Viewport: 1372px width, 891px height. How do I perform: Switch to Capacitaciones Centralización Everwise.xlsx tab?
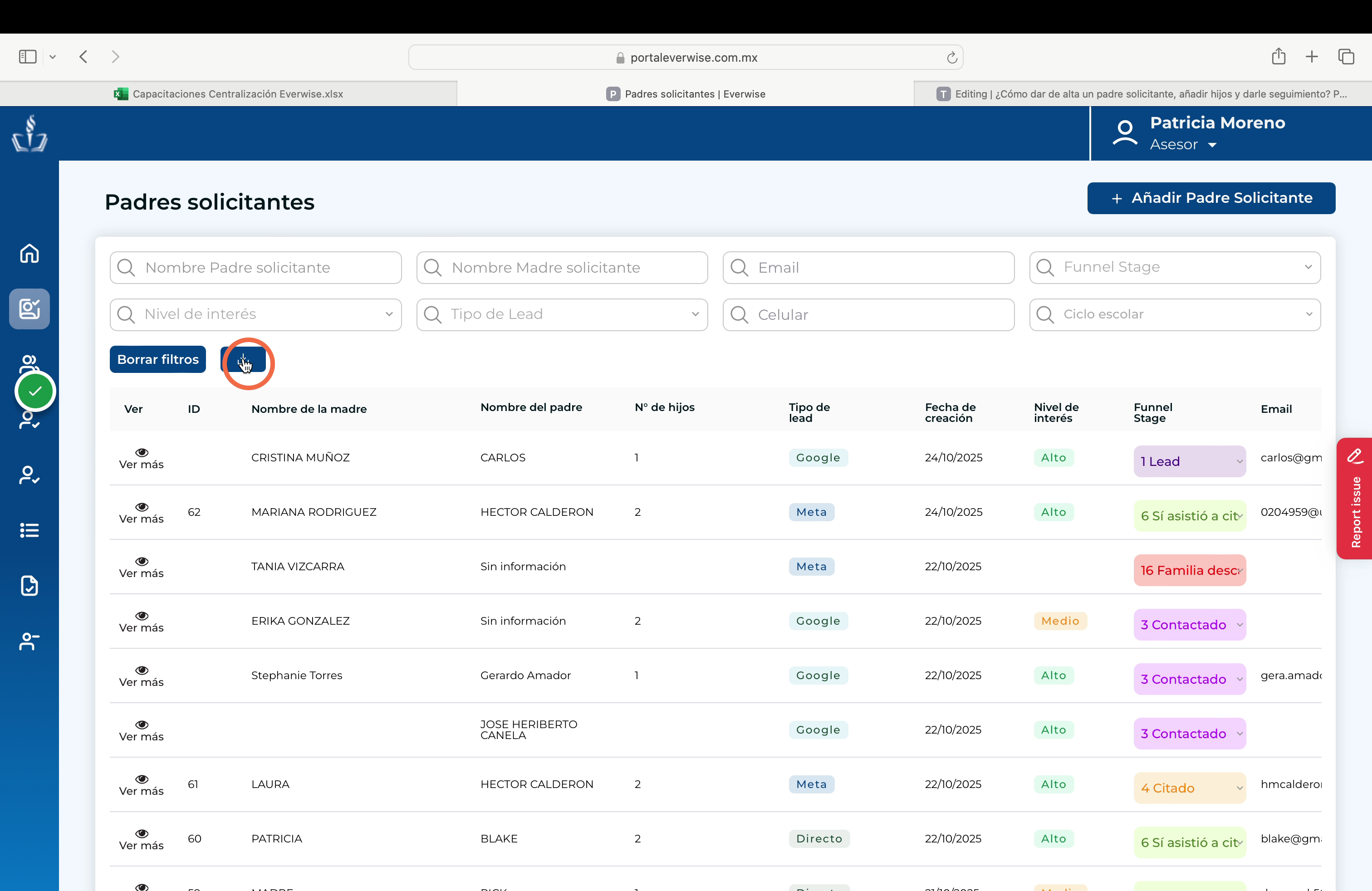coord(228,94)
